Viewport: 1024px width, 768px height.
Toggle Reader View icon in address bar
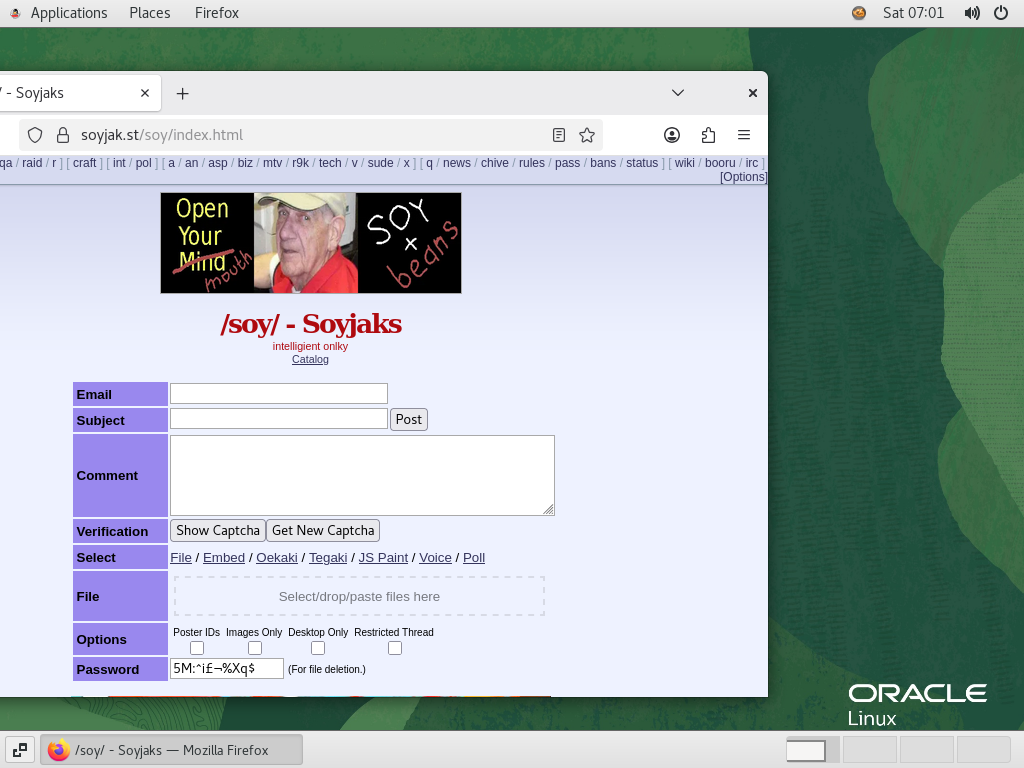pos(559,135)
